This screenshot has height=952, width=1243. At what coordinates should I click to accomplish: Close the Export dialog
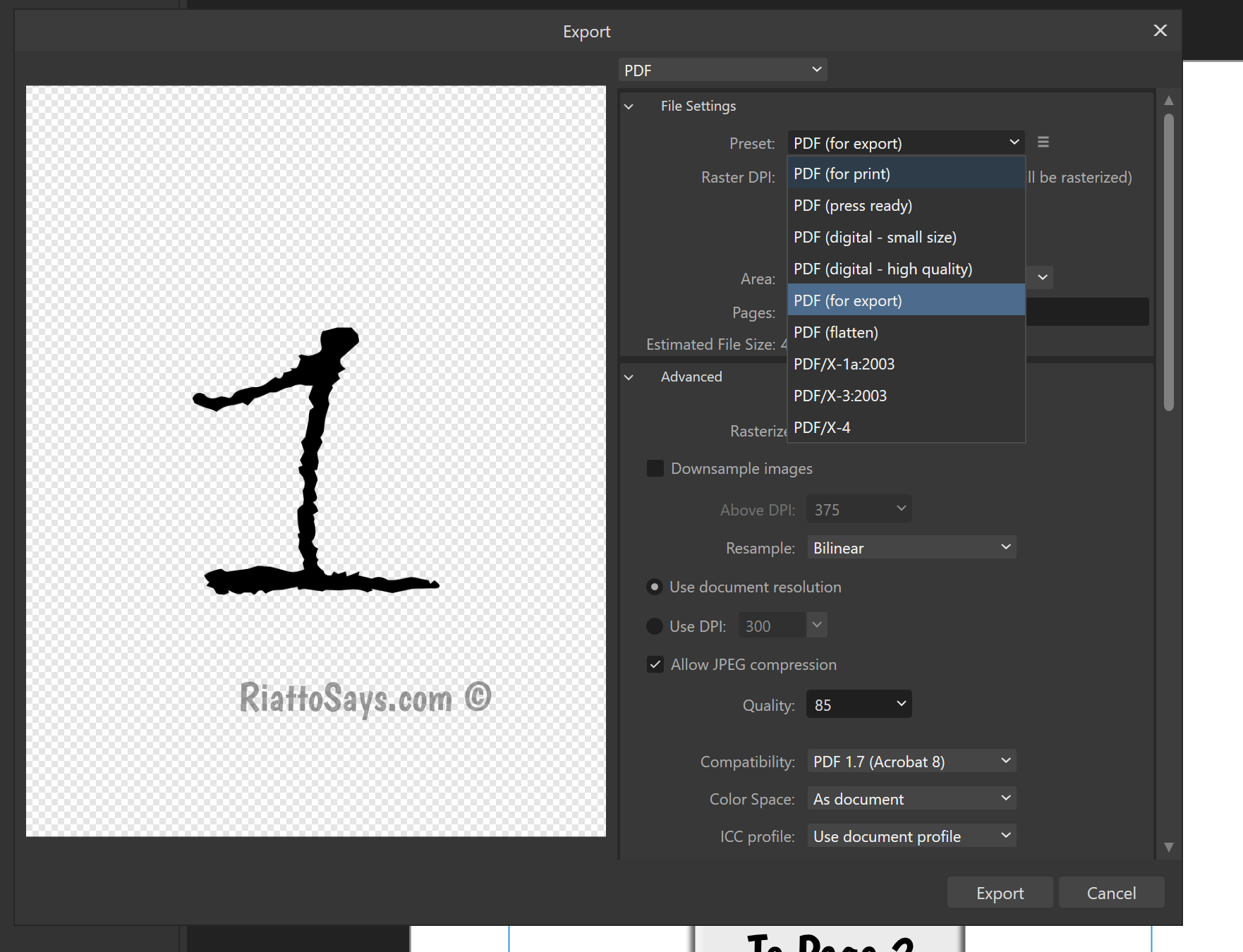(1160, 30)
